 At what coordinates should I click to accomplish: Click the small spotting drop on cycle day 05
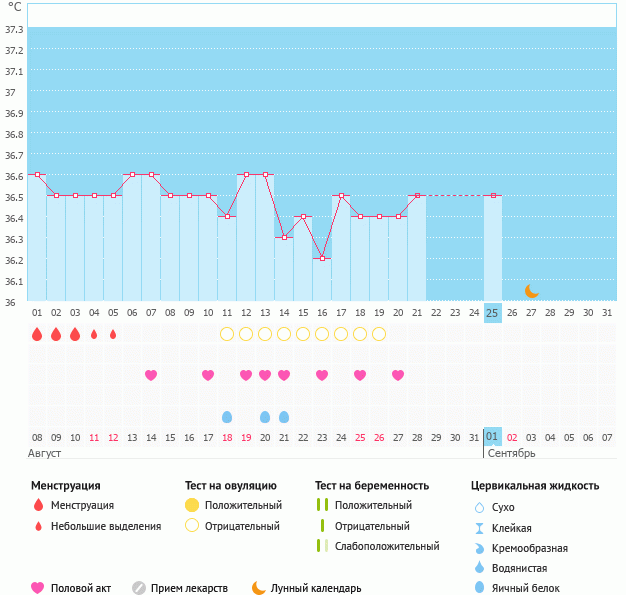(113, 334)
